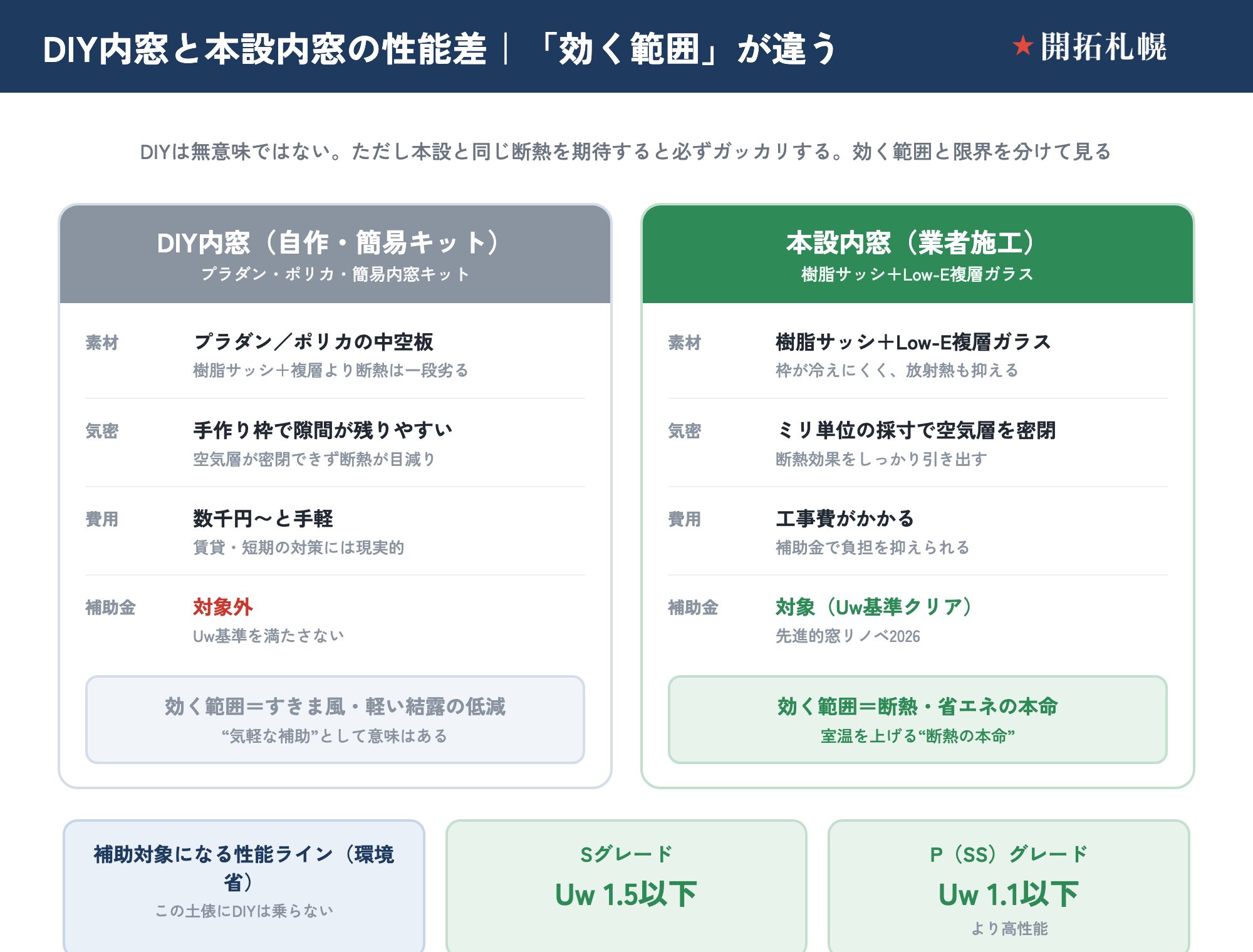This screenshot has width=1253, height=952.
Task: Click the 補助金 label in 本設内窓 card
Action: tap(693, 608)
